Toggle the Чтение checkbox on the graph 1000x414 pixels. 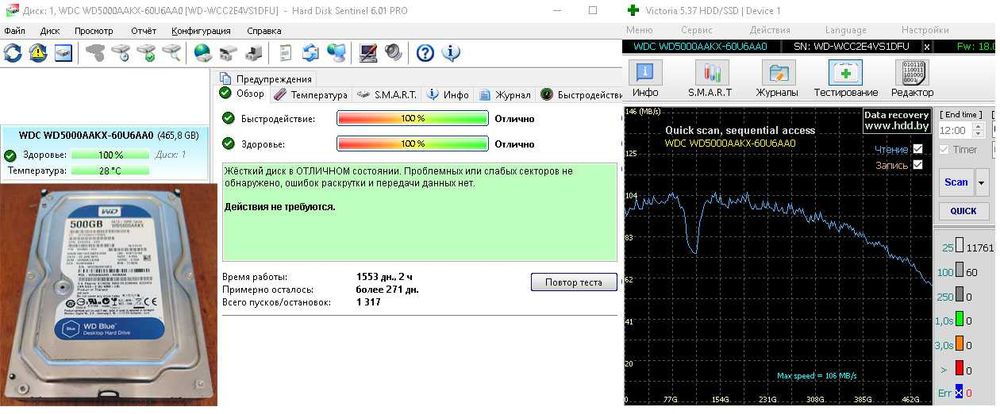tap(918, 149)
